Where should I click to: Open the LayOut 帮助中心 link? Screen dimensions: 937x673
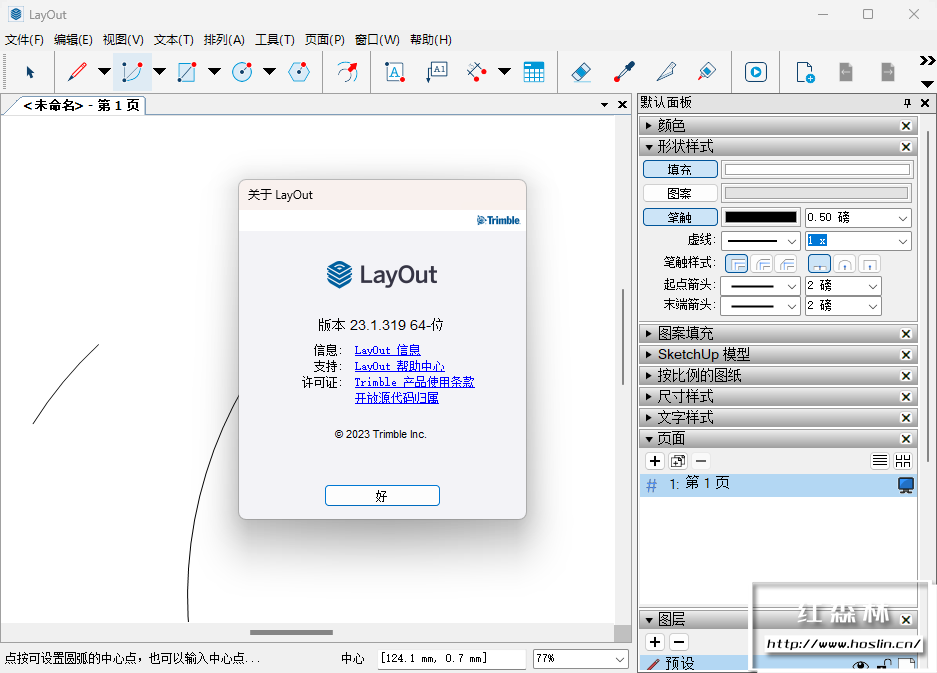399,366
